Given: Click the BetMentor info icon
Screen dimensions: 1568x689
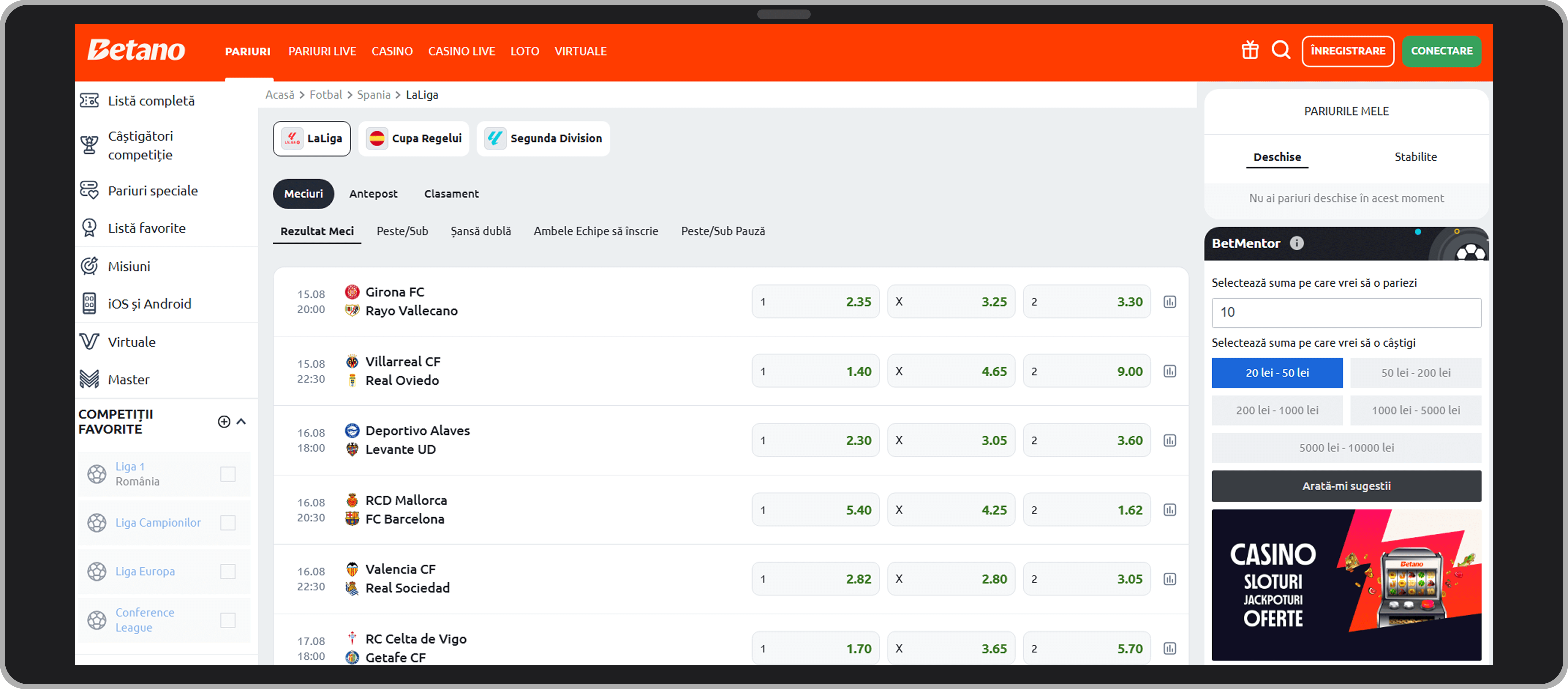Looking at the screenshot, I should [1297, 244].
